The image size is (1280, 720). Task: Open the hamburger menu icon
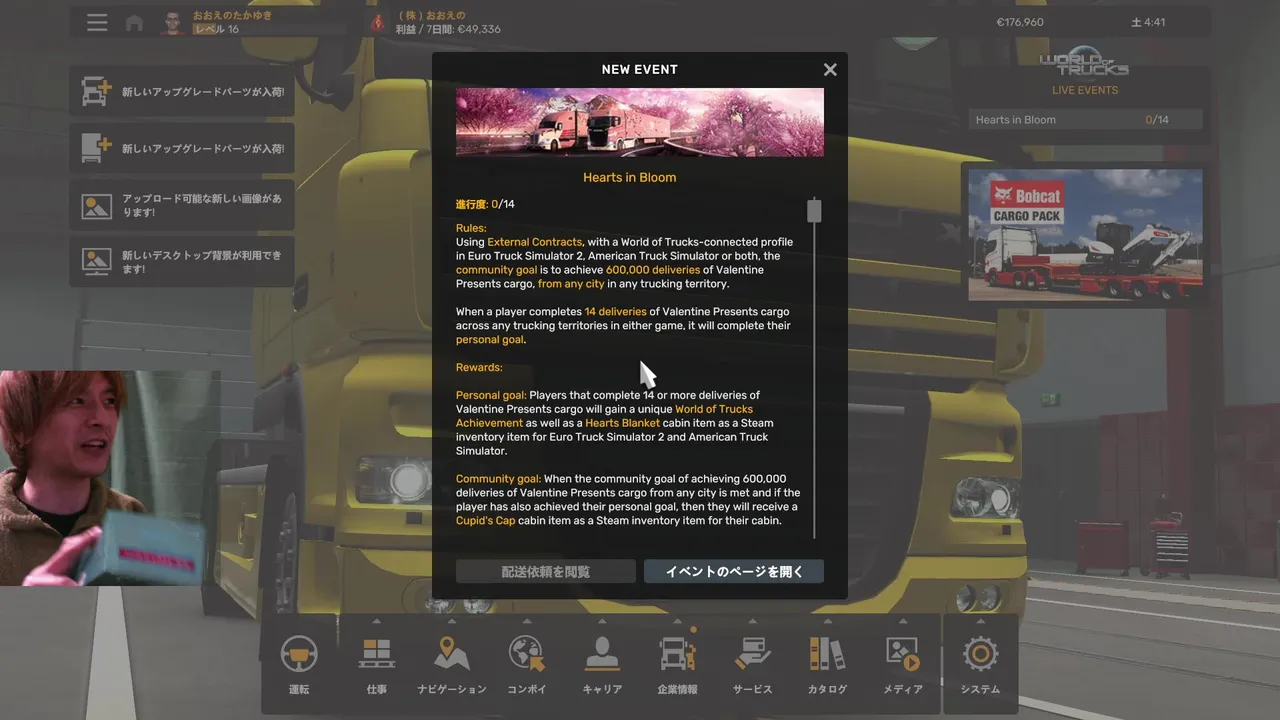[x=97, y=22]
